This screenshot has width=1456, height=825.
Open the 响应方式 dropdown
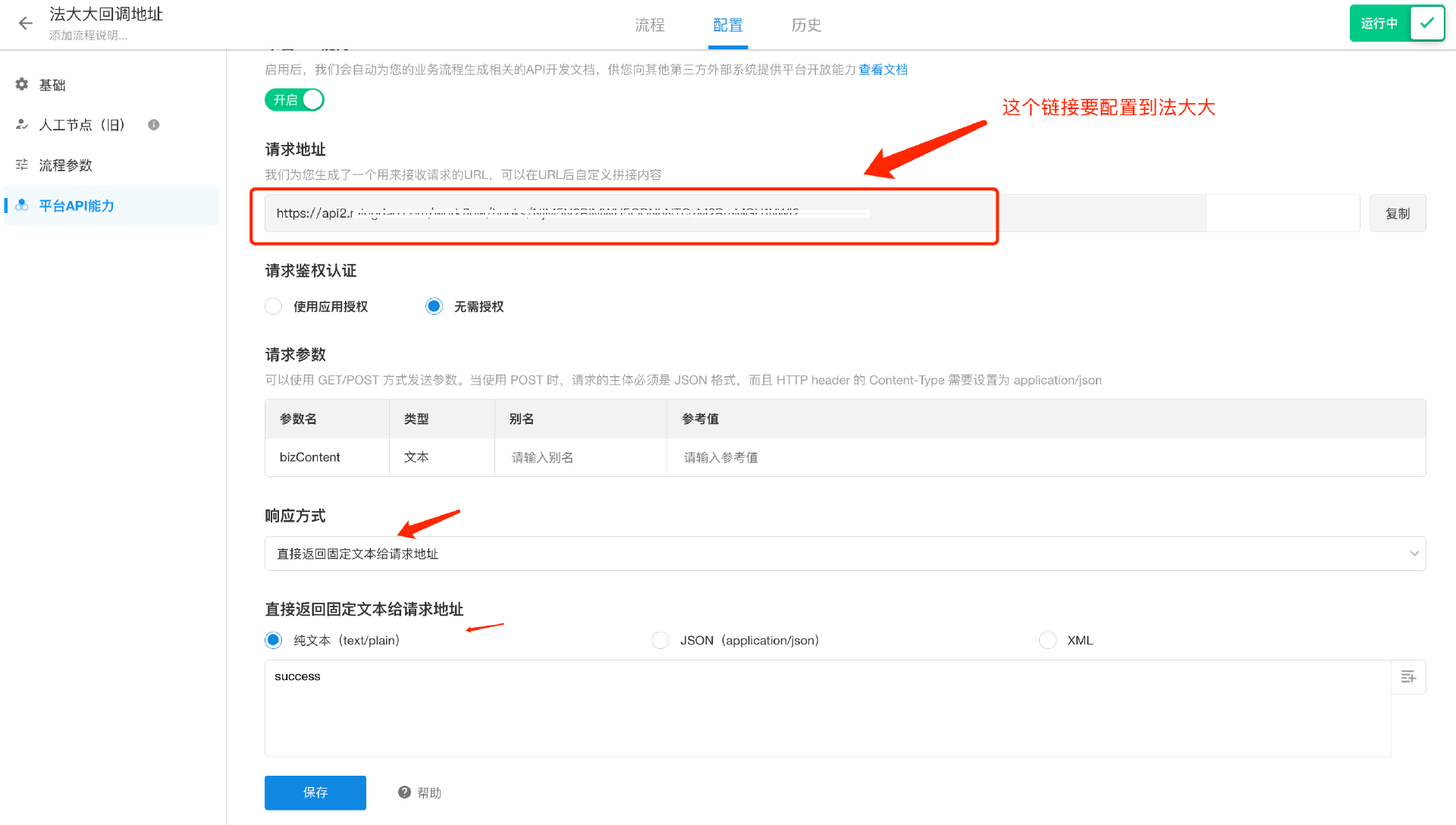point(845,554)
